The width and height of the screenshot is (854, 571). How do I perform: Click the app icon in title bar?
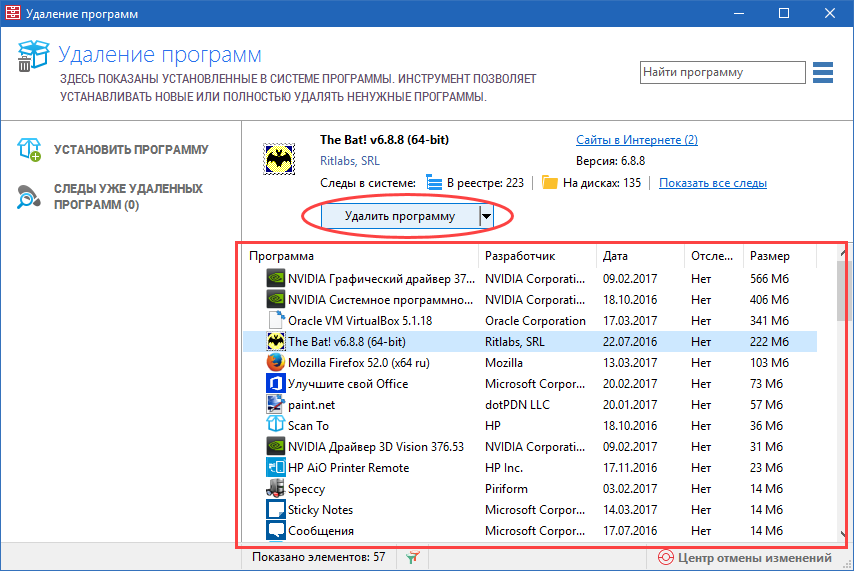pos(13,13)
